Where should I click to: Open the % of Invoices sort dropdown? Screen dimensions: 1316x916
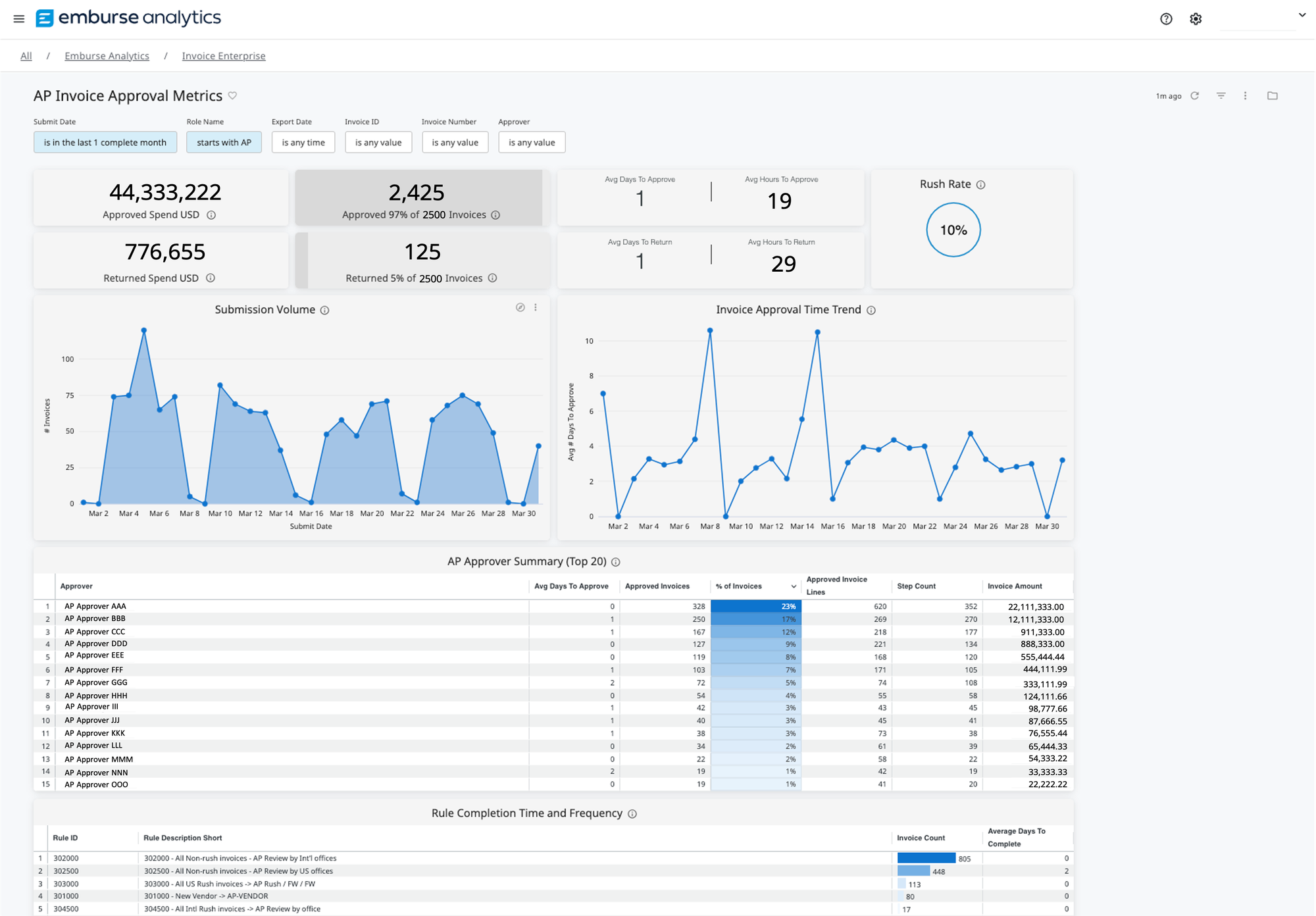tap(793, 586)
